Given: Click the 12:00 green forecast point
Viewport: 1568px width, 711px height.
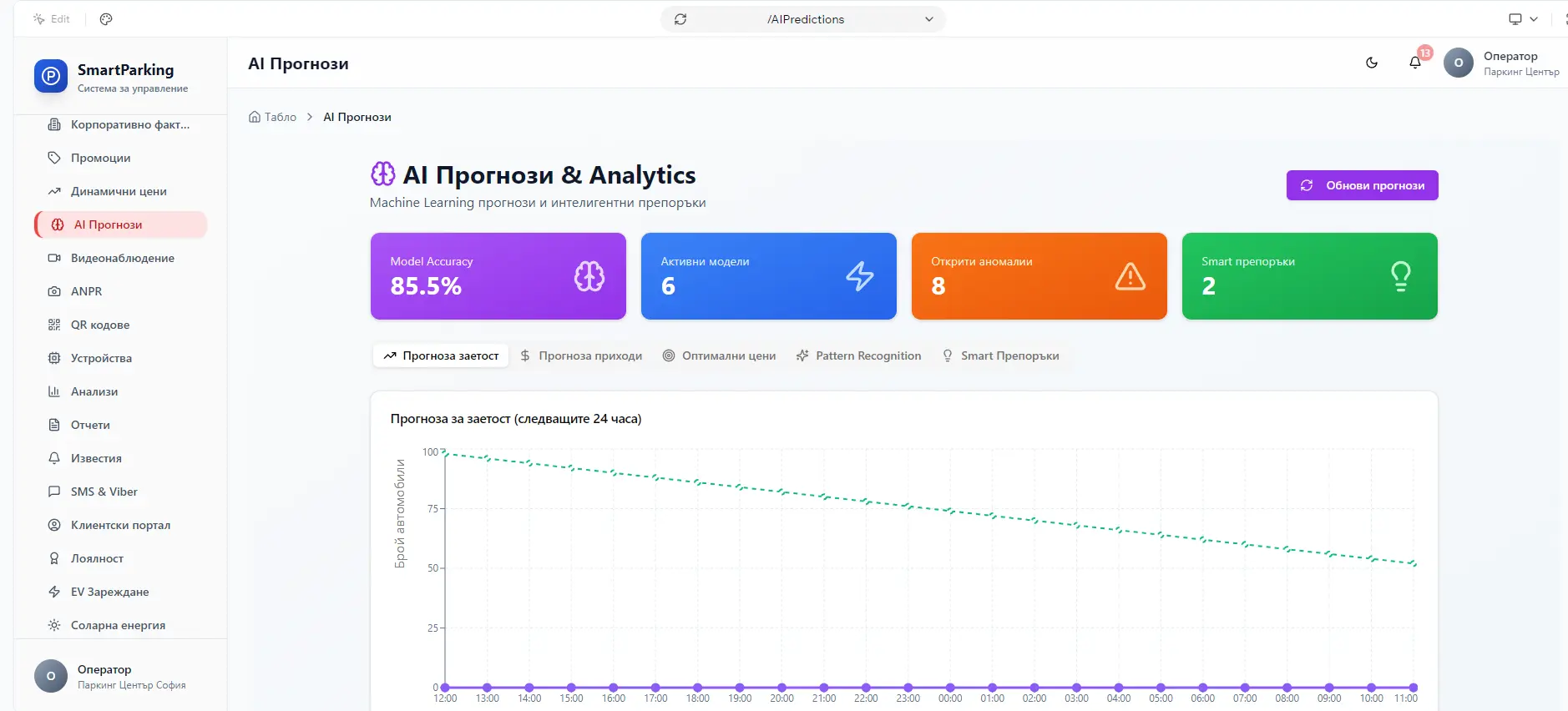Looking at the screenshot, I should click(x=445, y=452).
